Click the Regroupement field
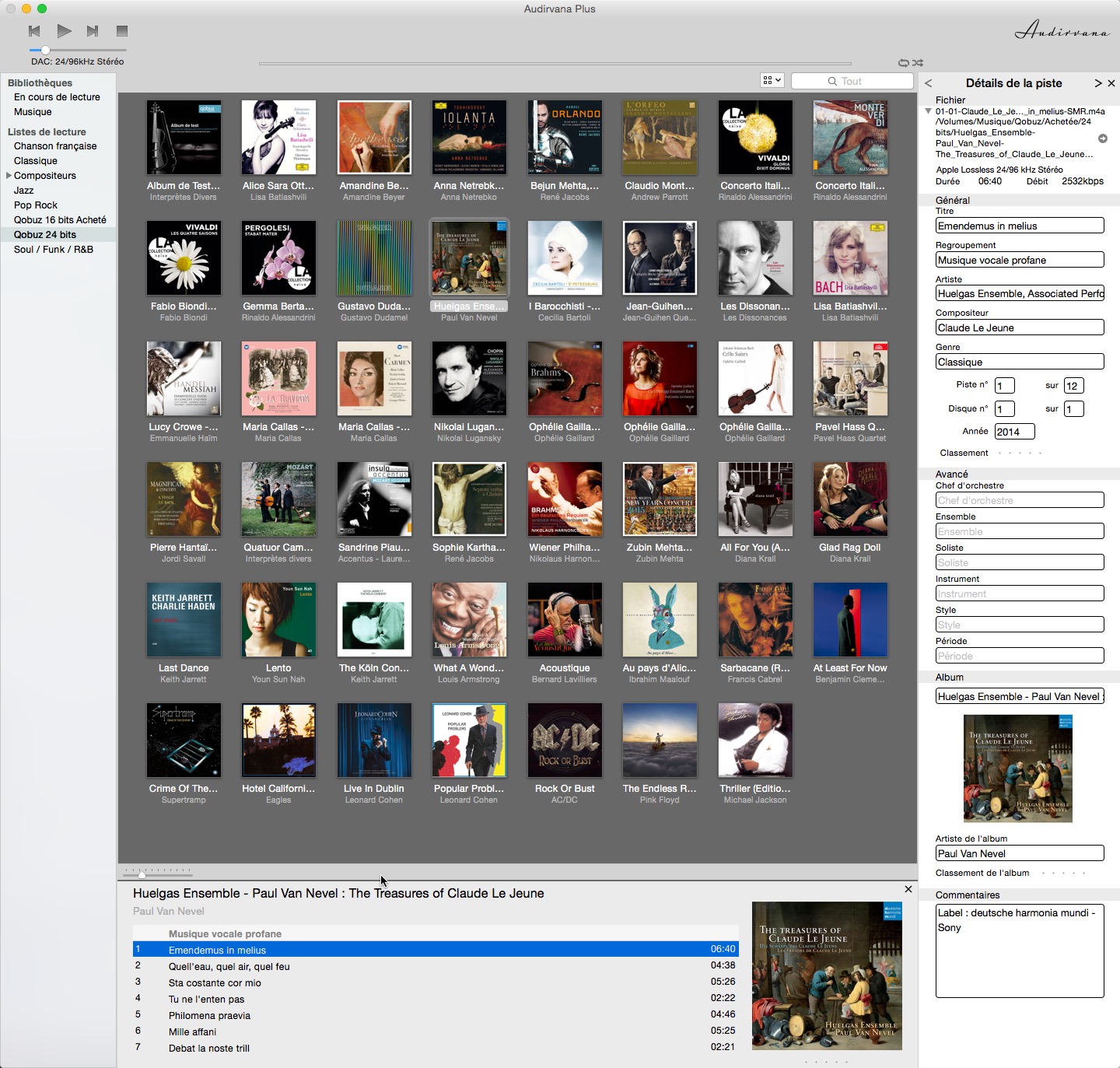 1020,260
